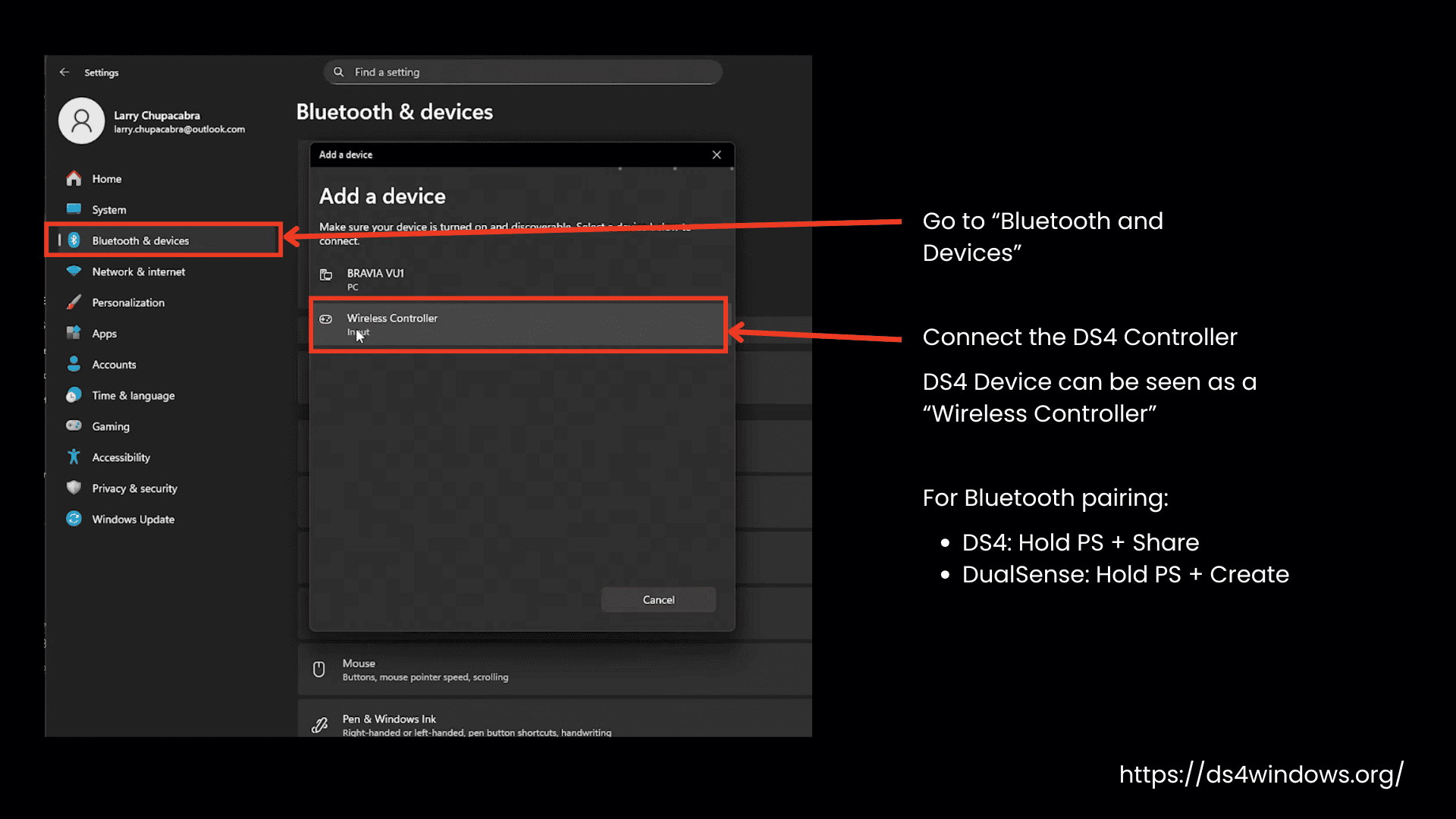Click the System monitor icon
Viewport: 1456px width, 819px height.
74,209
